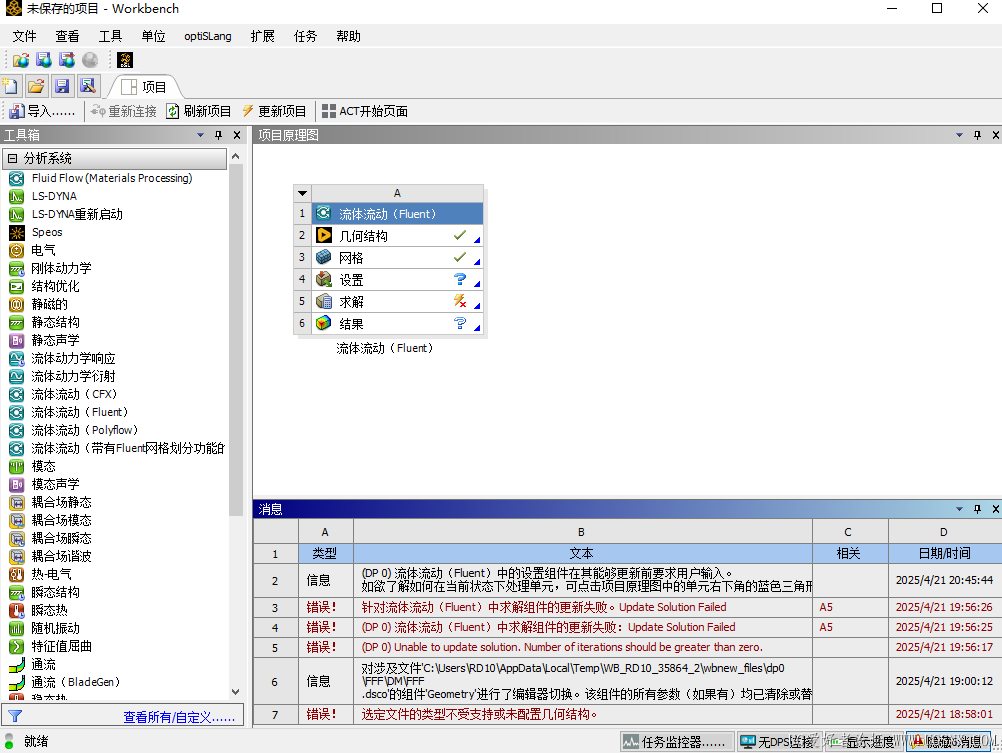This screenshot has height=753, width=1002.
Task: Open toolbox panel dropdown arrow
Action: pyautogui.click(x=201, y=135)
